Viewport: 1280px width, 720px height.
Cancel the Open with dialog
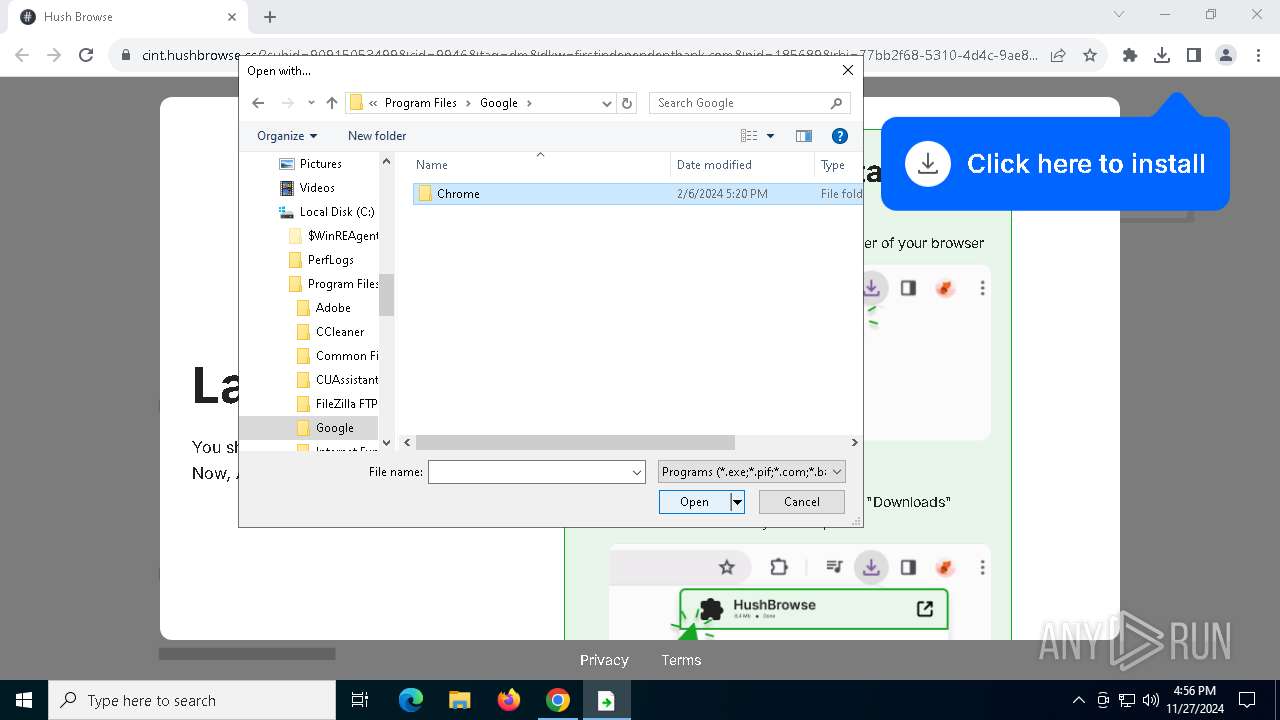click(802, 502)
